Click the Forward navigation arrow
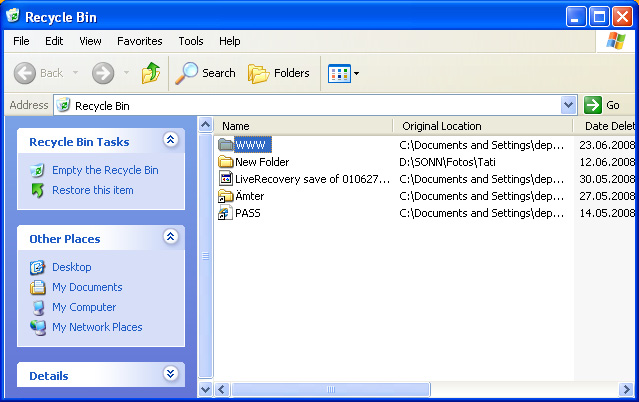Image resolution: width=639 pixels, height=402 pixels. point(102,73)
